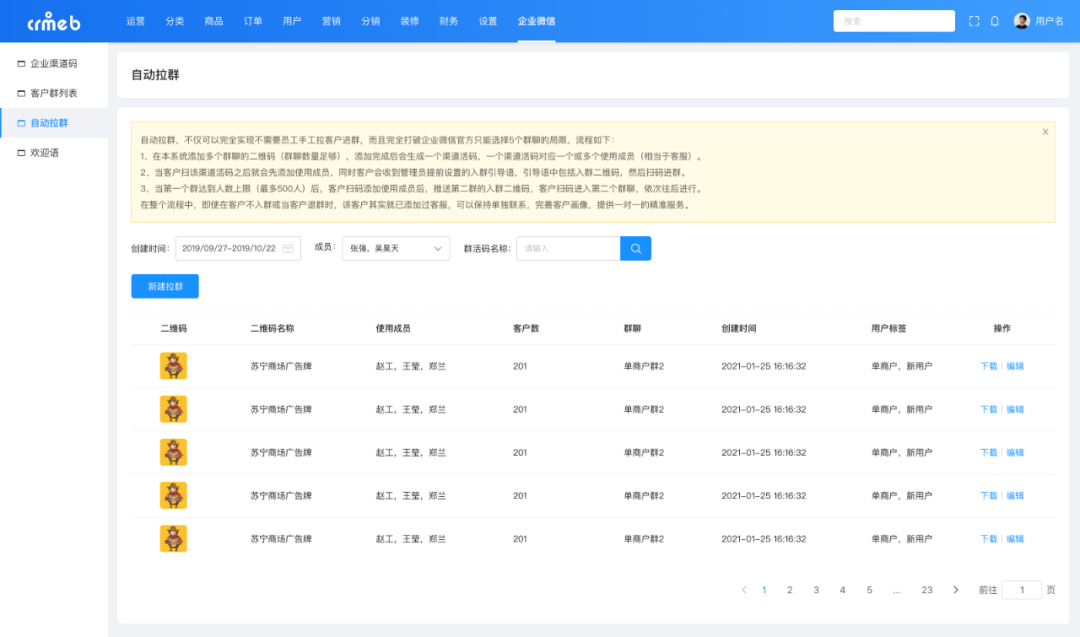Image resolution: width=1080 pixels, height=637 pixels.
Task: Click 下载 link in third row
Action: click(x=988, y=452)
